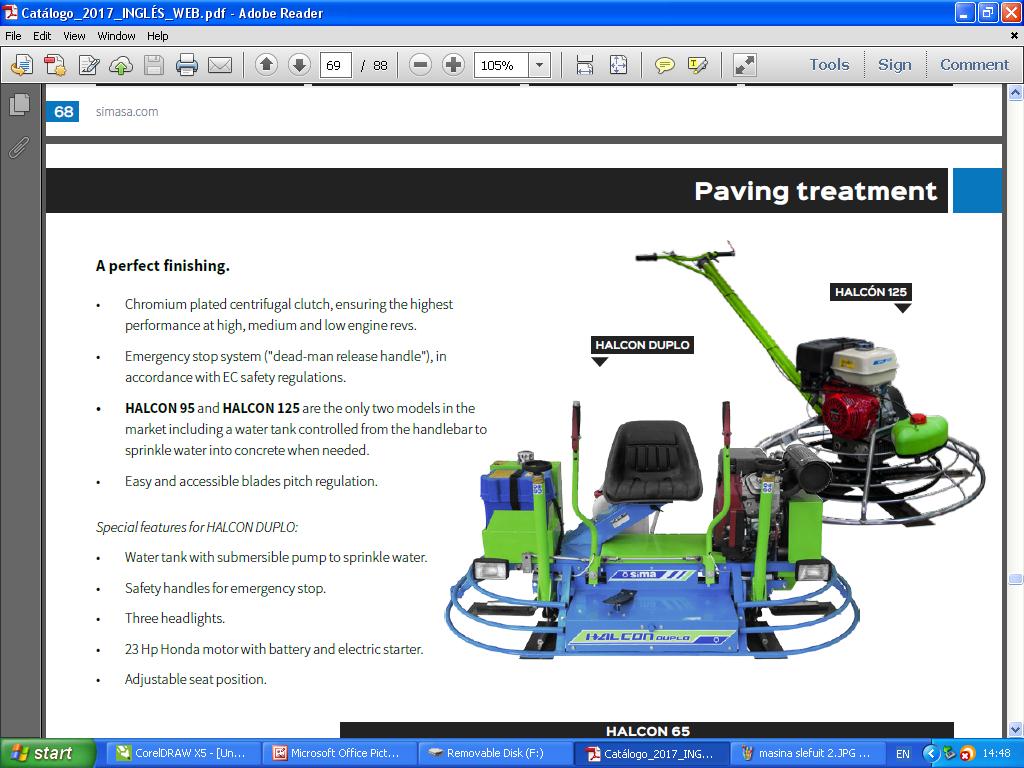Open the attachments paperclip panel
The image size is (1024, 768).
[x=19, y=148]
